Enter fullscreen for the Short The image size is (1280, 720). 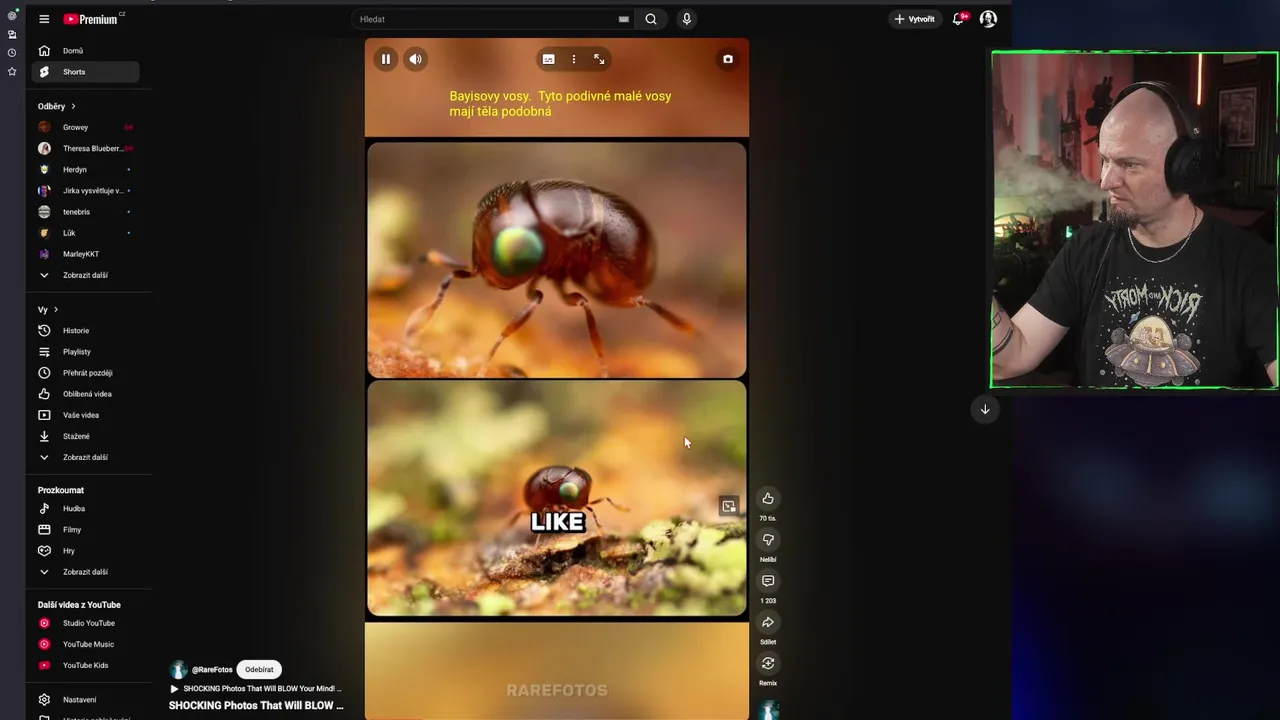(x=599, y=59)
